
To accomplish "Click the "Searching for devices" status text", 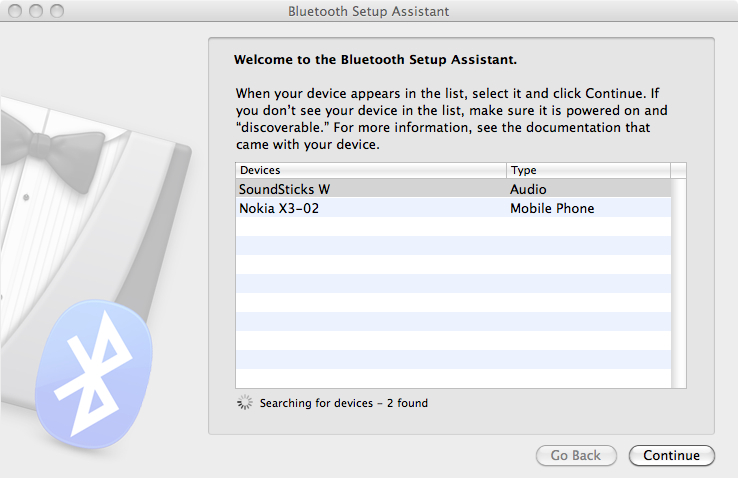I will (x=343, y=403).
